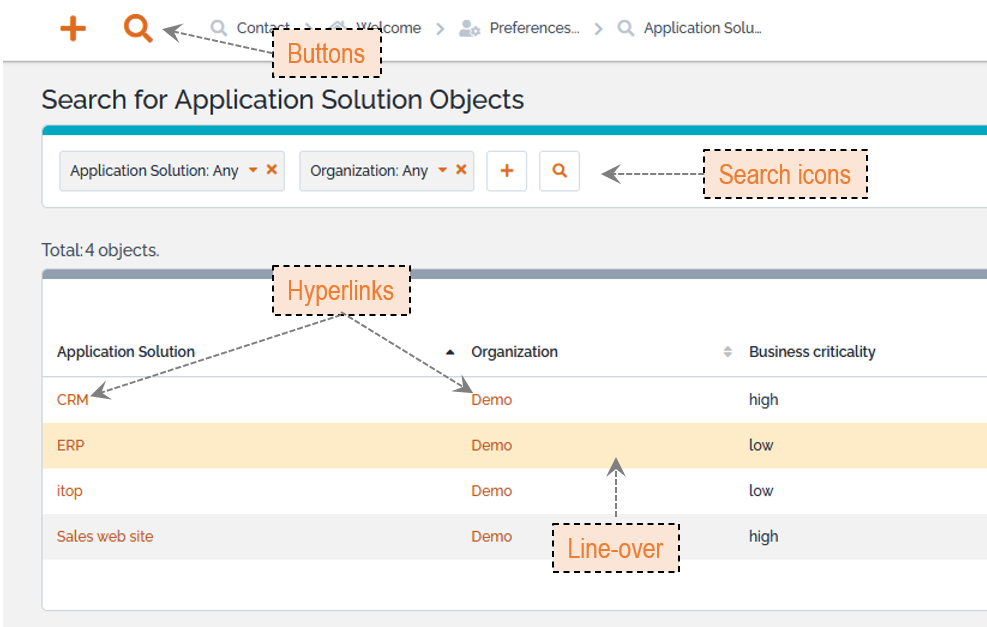The height and width of the screenshot is (627, 987).
Task: Open the CRM application solution link
Action: (72, 400)
